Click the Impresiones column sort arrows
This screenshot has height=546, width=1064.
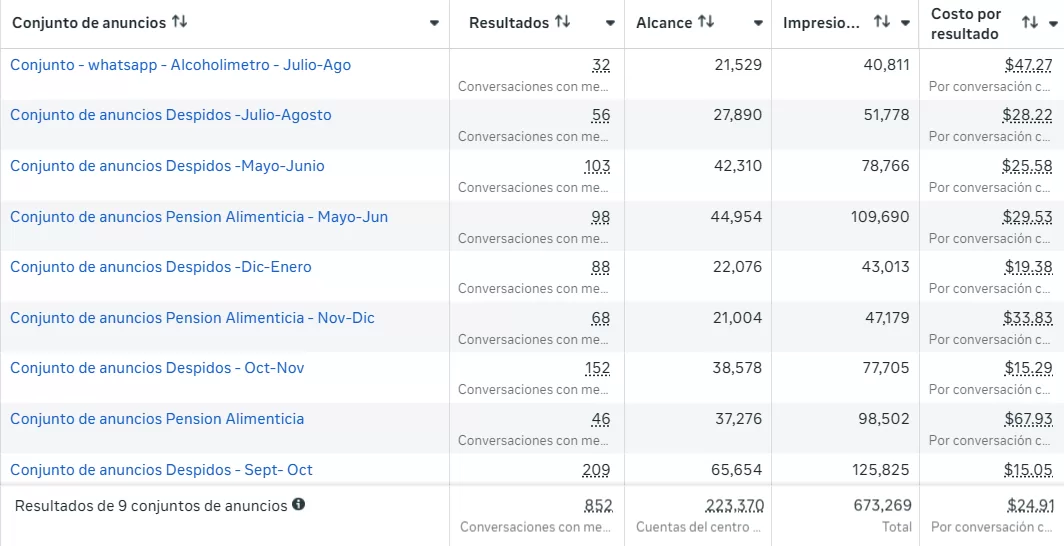881,22
